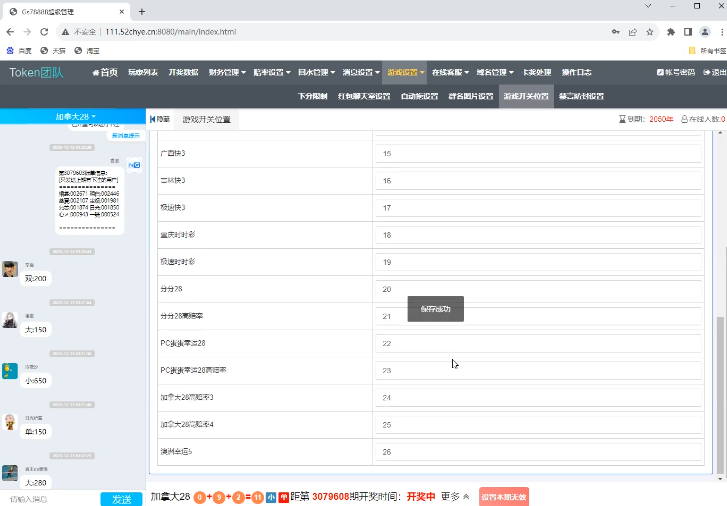Open a new browser tab with plus icon
The image size is (727, 506).
[x=142, y=11]
